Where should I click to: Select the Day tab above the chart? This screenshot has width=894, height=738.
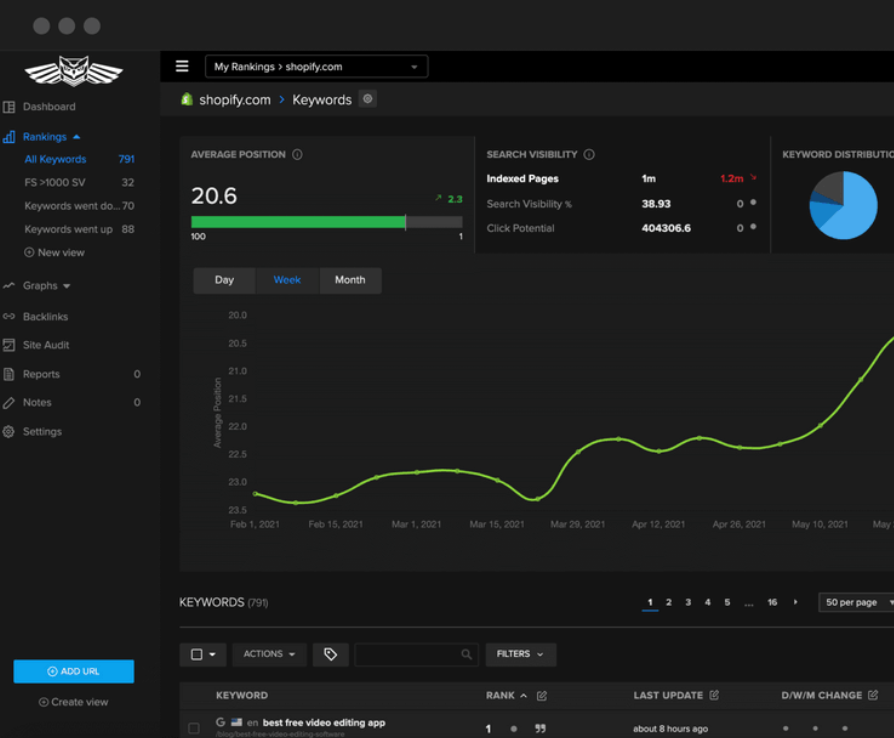[223, 280]
